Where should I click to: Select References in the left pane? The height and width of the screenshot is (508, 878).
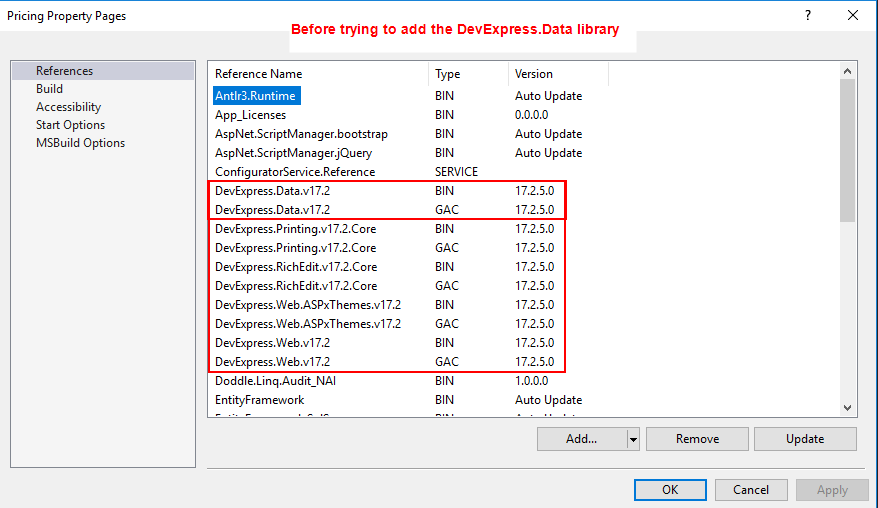coord(103,71)
